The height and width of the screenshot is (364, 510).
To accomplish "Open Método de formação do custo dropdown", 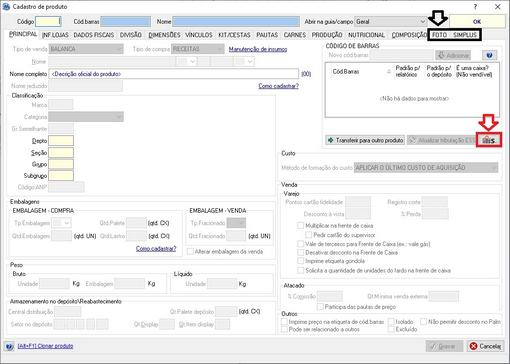I will coord(426,168).
